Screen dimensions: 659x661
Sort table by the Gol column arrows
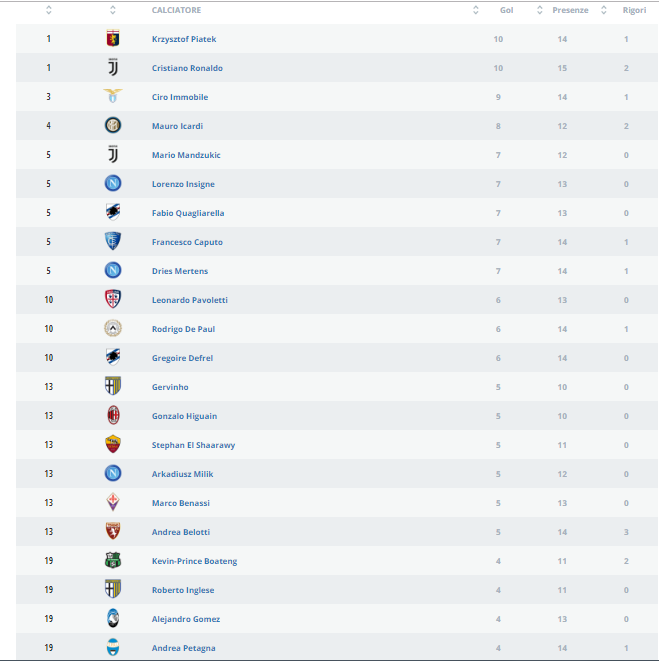click(x=476, y=10)
